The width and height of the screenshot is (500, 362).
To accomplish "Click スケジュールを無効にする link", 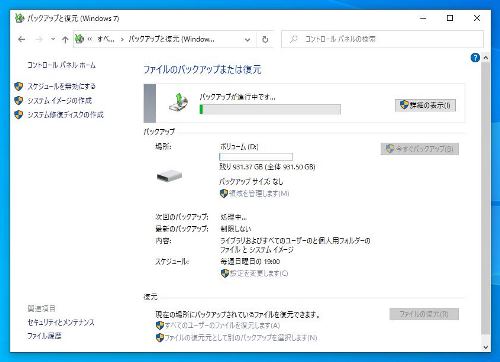I will [61, 86].
